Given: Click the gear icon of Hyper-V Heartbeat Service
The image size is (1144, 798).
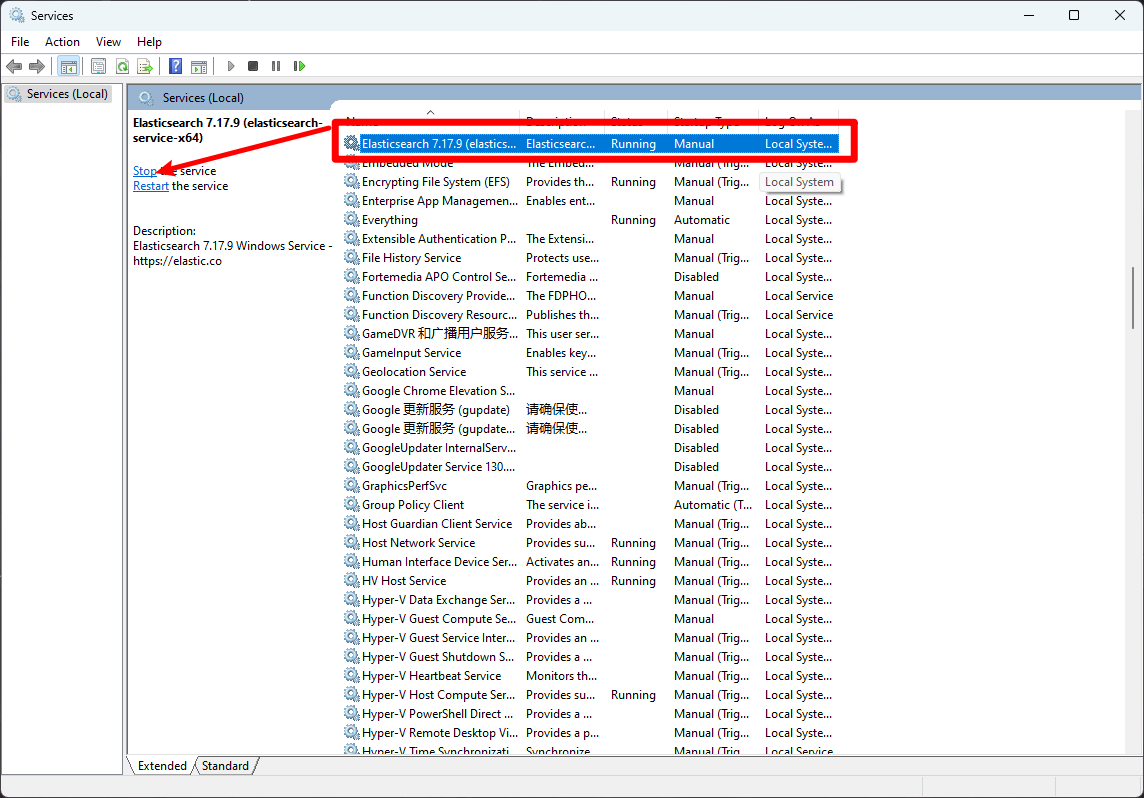Looking at the screenshot, I should point(352,675).
